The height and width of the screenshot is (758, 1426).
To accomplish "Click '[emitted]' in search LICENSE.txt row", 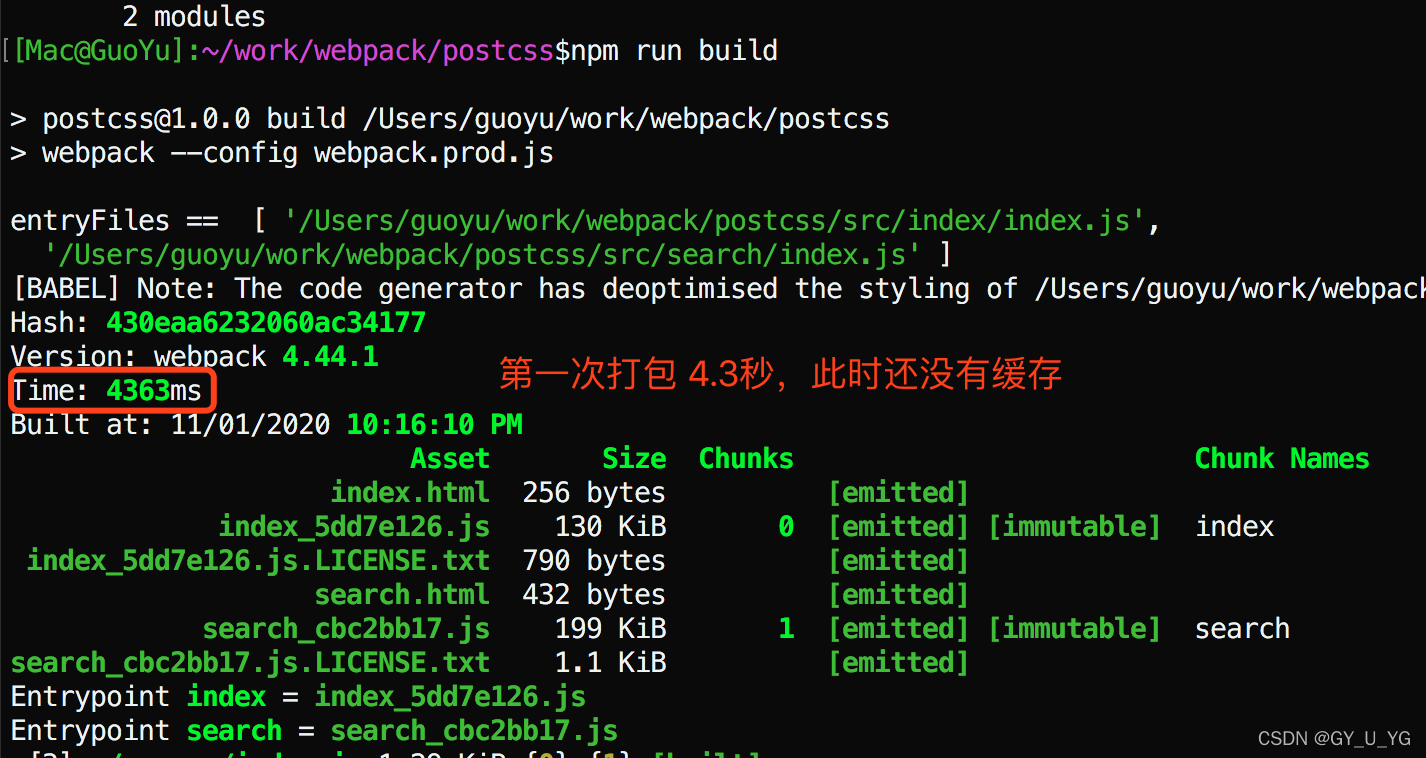I will pyautogui.click(x=898, y=663).
